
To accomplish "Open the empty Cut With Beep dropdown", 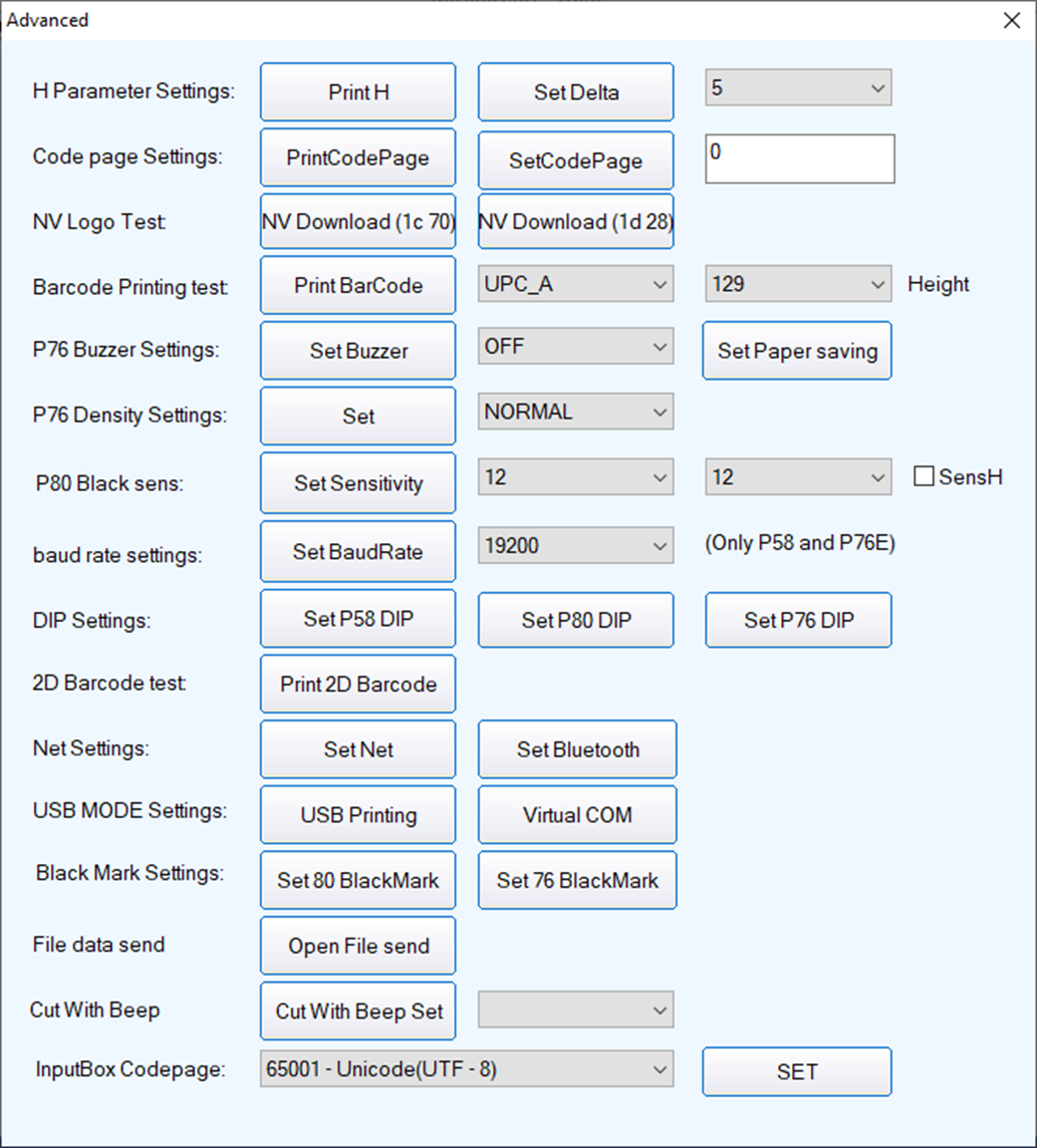I will [x=576, y=1009].
